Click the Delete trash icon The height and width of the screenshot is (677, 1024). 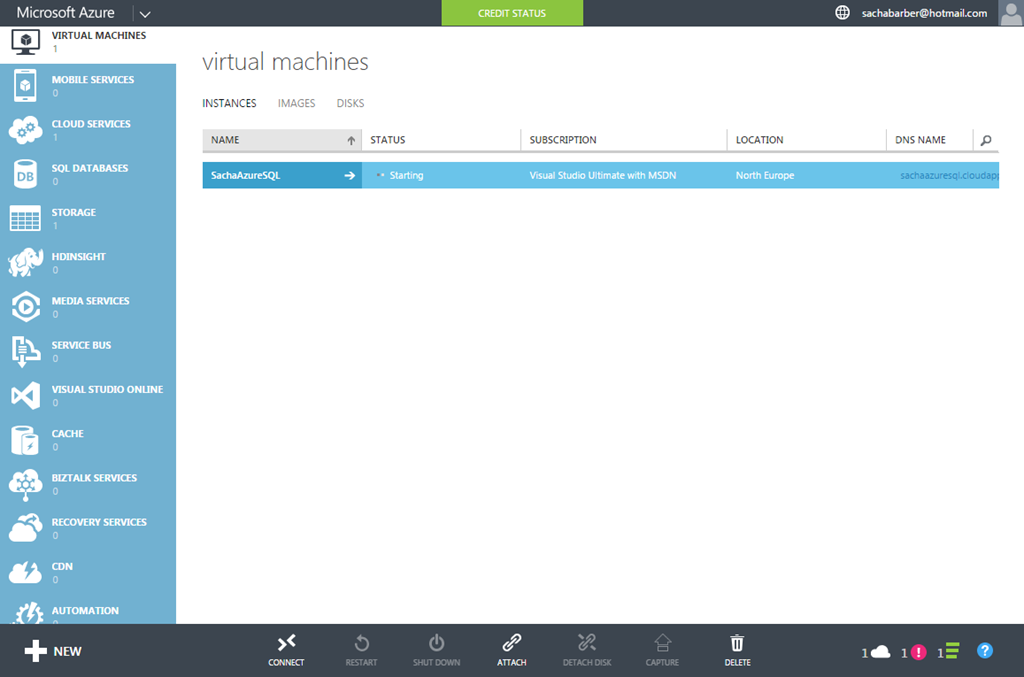pos(737,644)
